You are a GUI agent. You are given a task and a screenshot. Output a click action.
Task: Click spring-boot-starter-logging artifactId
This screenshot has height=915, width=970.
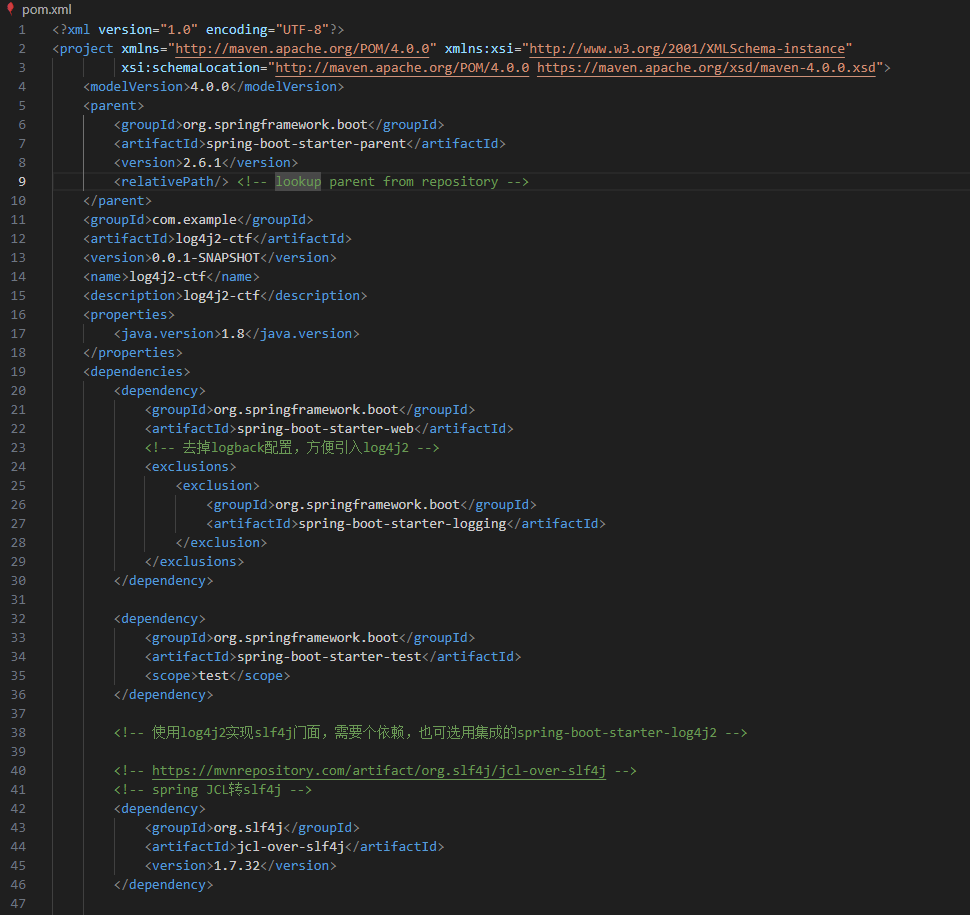[x=402, y=523]
